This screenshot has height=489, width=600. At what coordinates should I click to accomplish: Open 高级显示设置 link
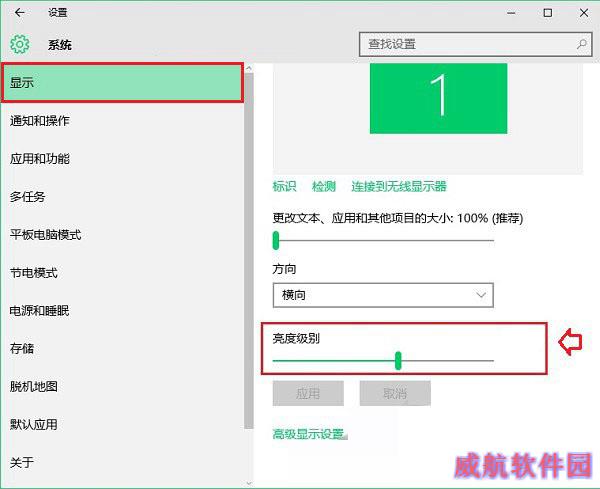308,434
